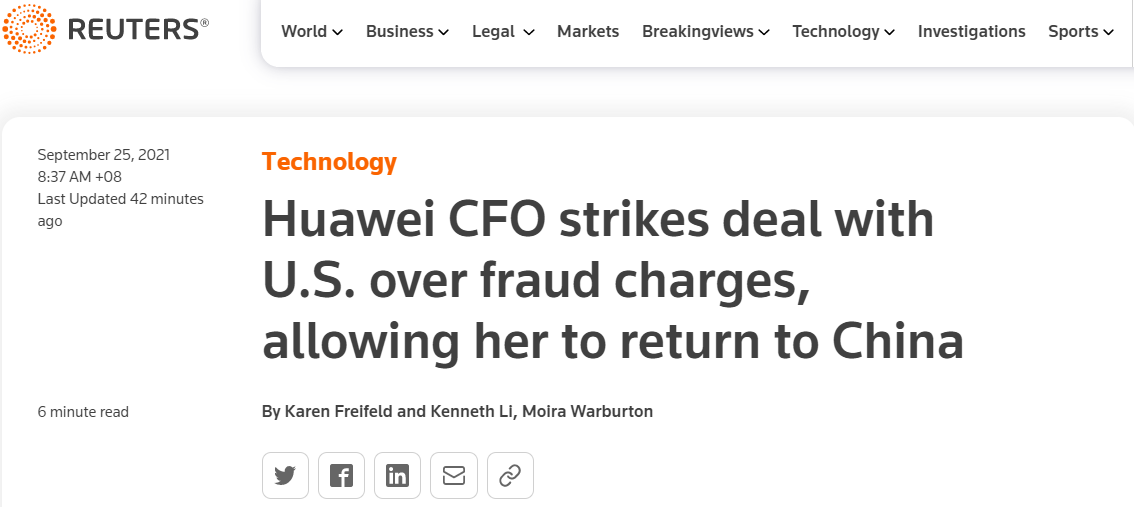This screenshot has height=507, width=1134.
Task: Open the Legal dropdown menu
Action: coord(503,32)
